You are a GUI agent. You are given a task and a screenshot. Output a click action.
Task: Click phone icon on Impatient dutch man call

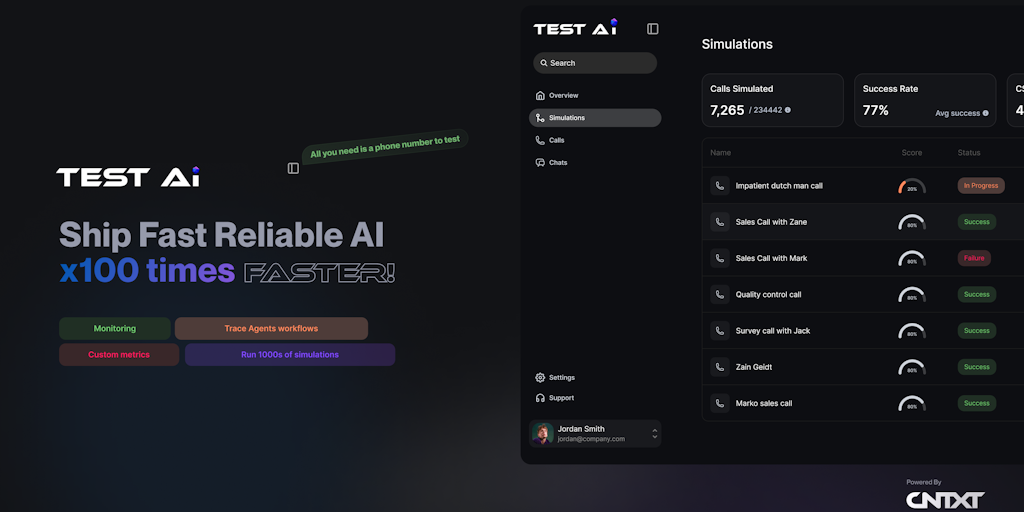click(x=720, y=185)
